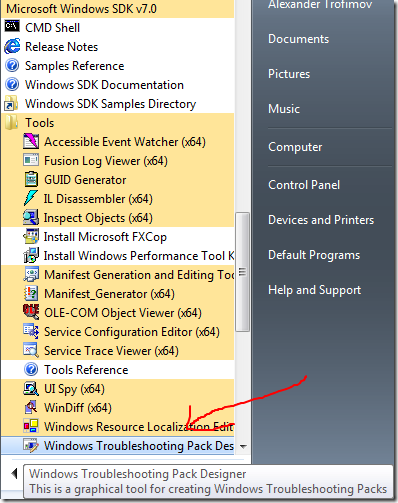Open the Service Trace Viewer icon
The width and height of the screenshot is (398, 503).
click(31, 350)
